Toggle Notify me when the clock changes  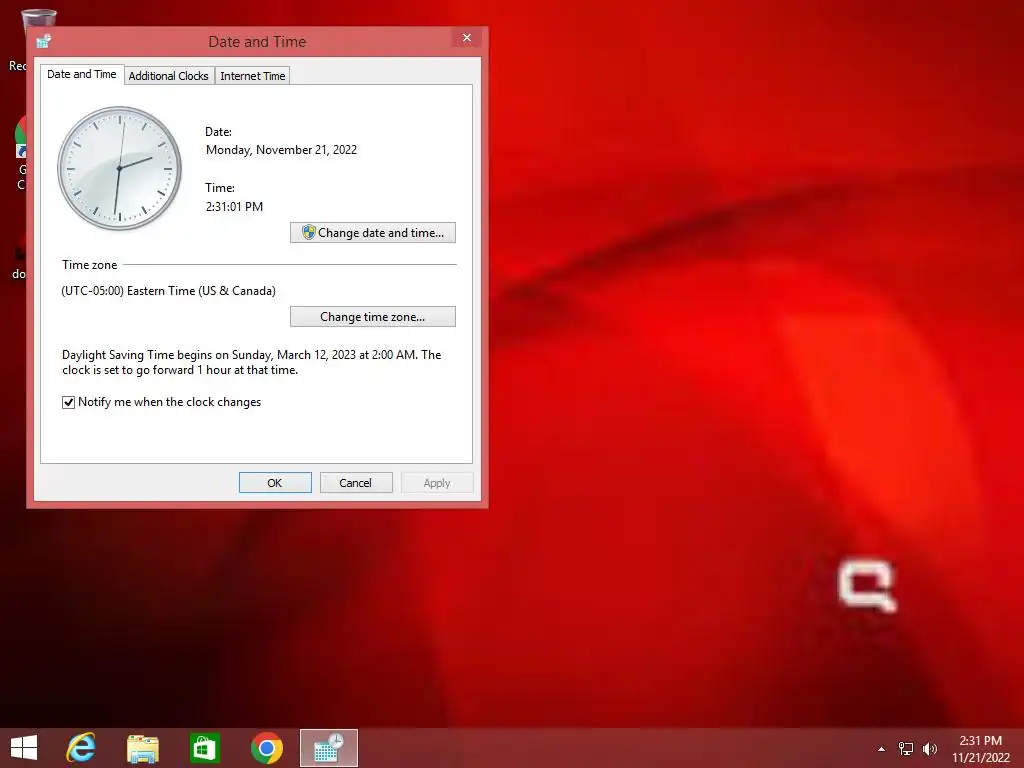[x=69, y=402]
